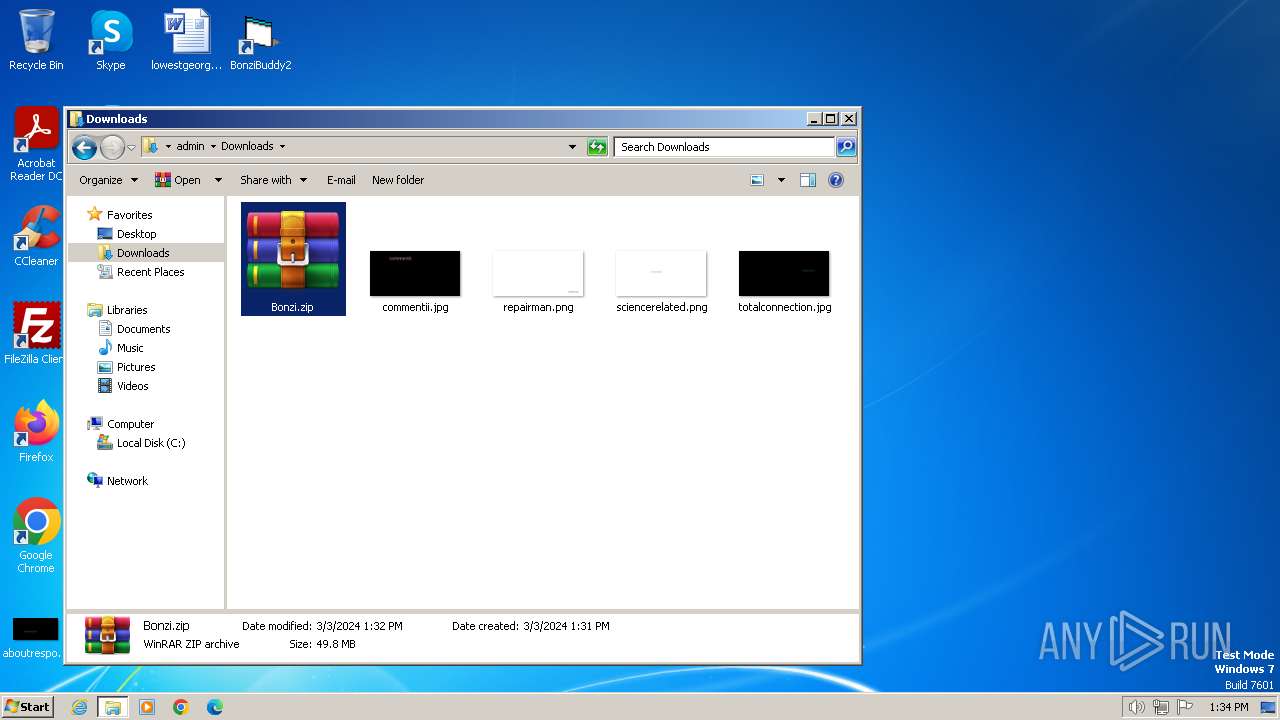1280x720 pixels.
Task: Open Acrobat Reader DC desktop icon
Action: pyautogui.click(x=36, y=144)
